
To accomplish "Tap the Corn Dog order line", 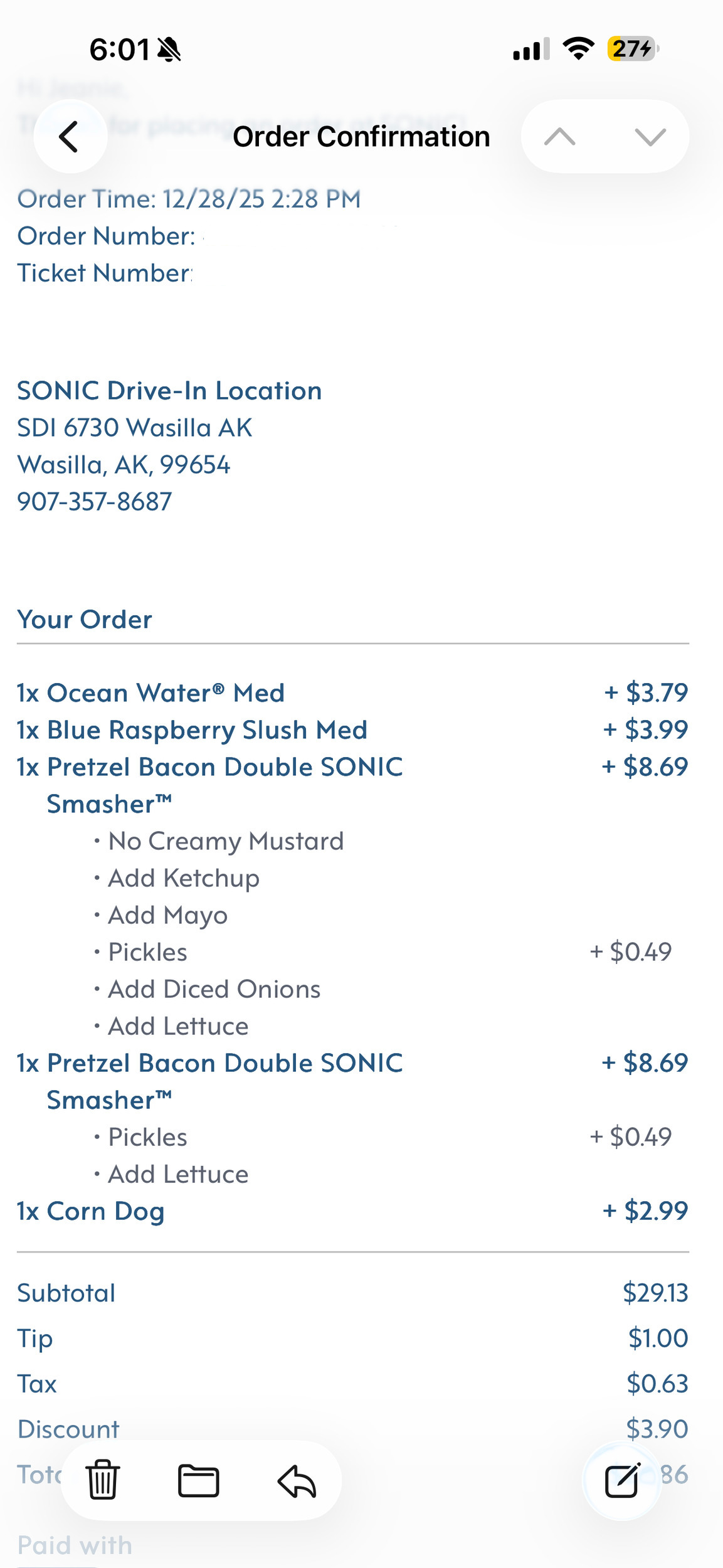I will tap(91, 1210).
